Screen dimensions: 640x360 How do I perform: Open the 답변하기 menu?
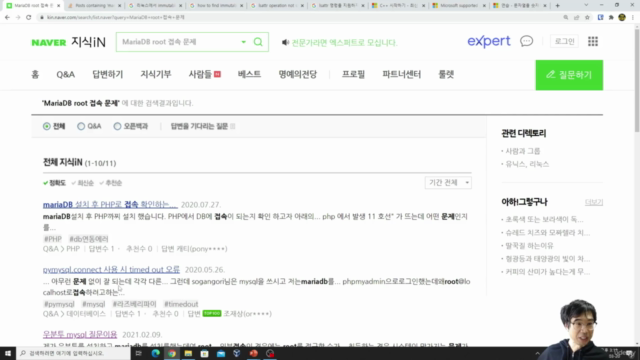(107, 74)
